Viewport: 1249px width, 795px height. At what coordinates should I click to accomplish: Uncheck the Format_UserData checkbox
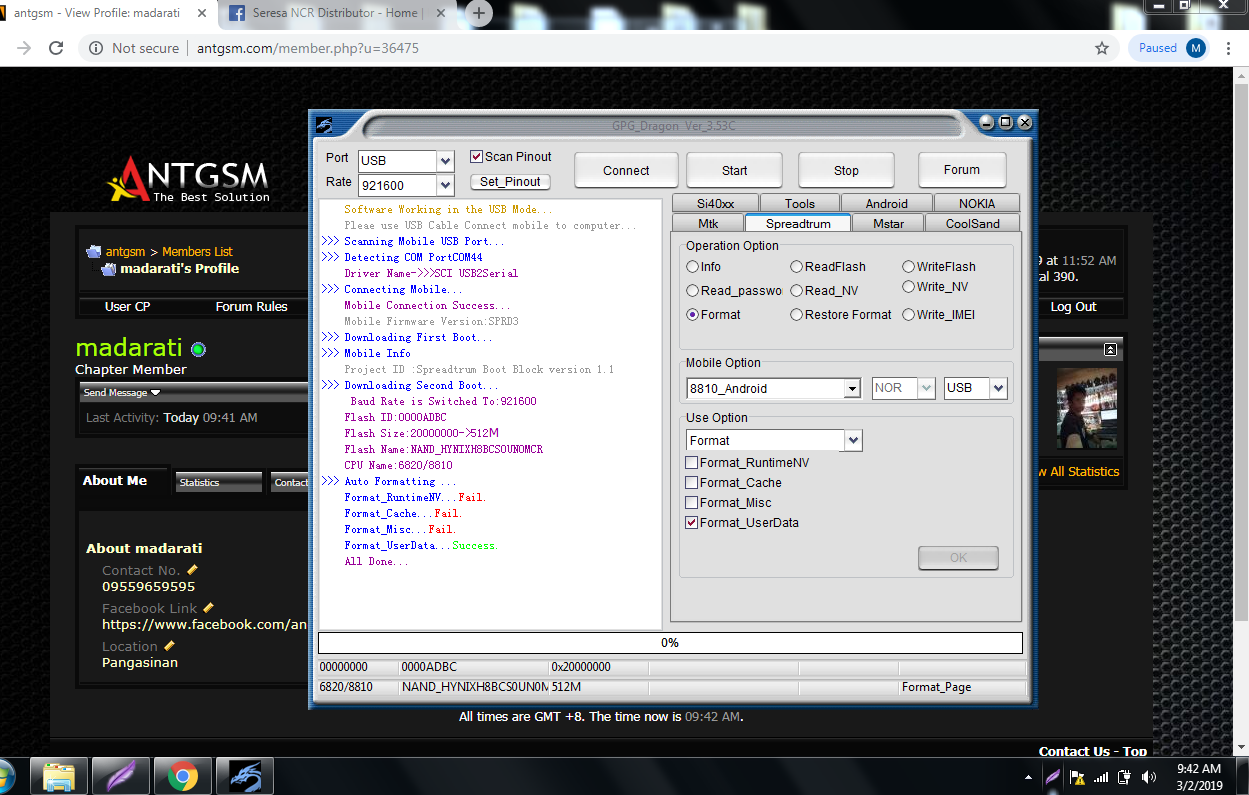tap(691, 523)
